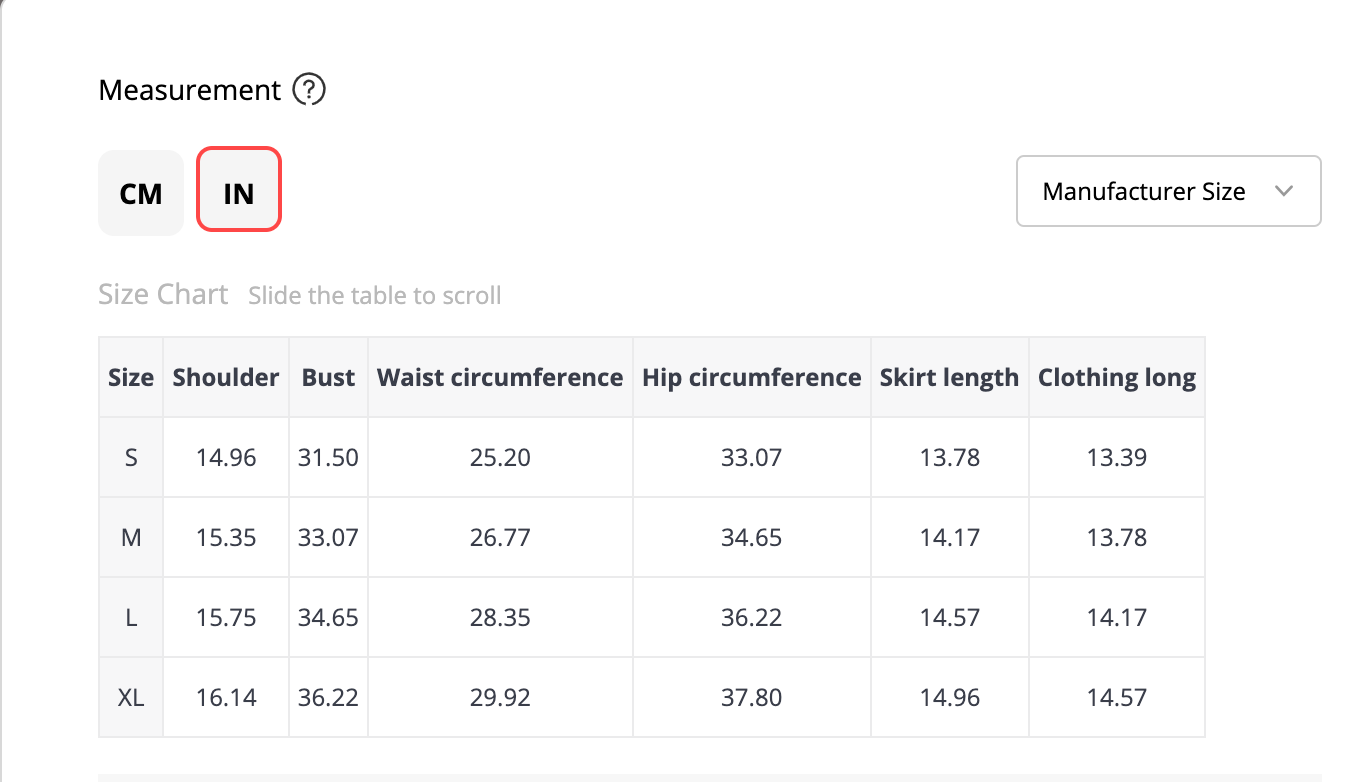Switch measurement units to CM

click(x=141, y=193)
